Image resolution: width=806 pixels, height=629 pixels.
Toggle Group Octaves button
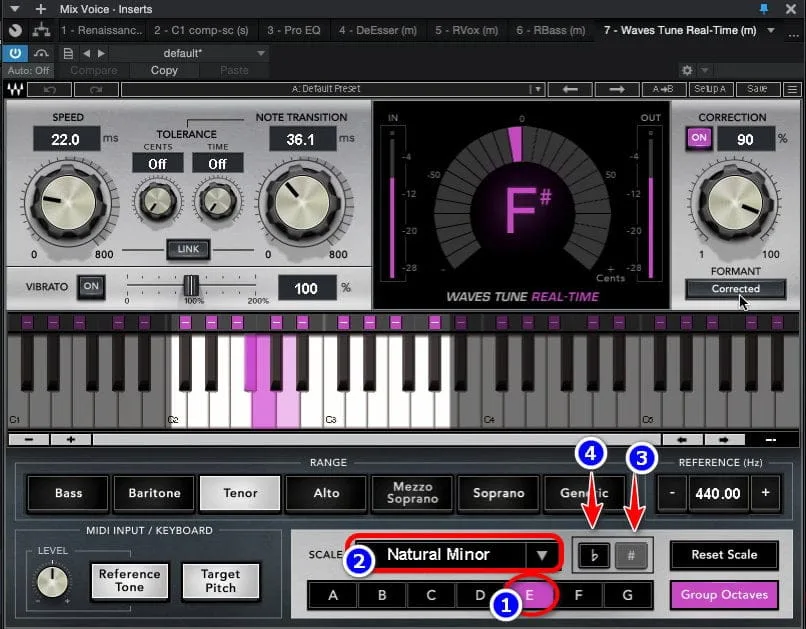click(x=724, y=595)
